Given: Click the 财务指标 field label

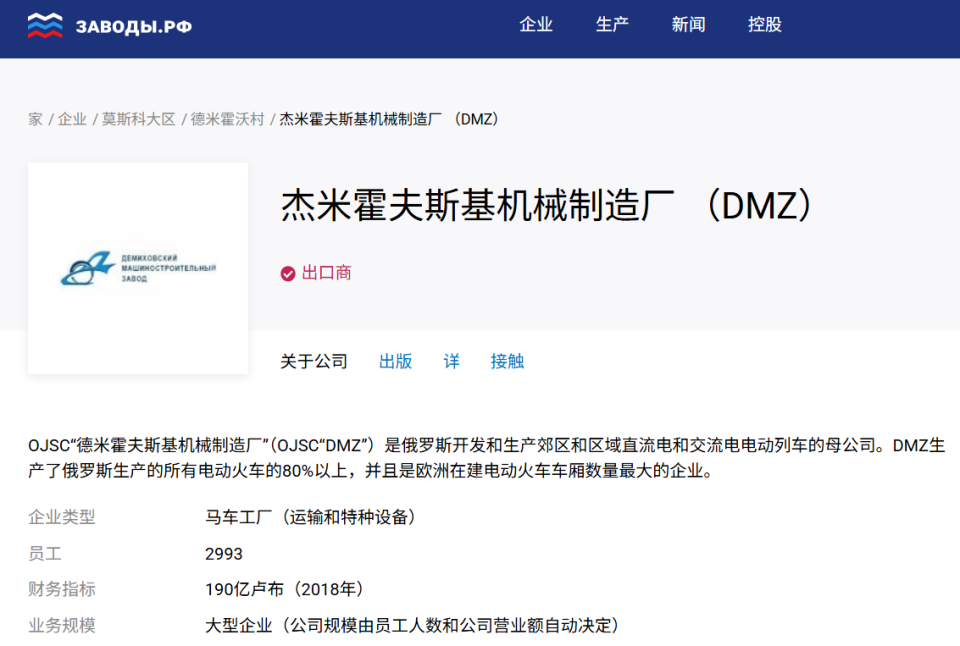Looking at the screenshot, I should point(62,589).
